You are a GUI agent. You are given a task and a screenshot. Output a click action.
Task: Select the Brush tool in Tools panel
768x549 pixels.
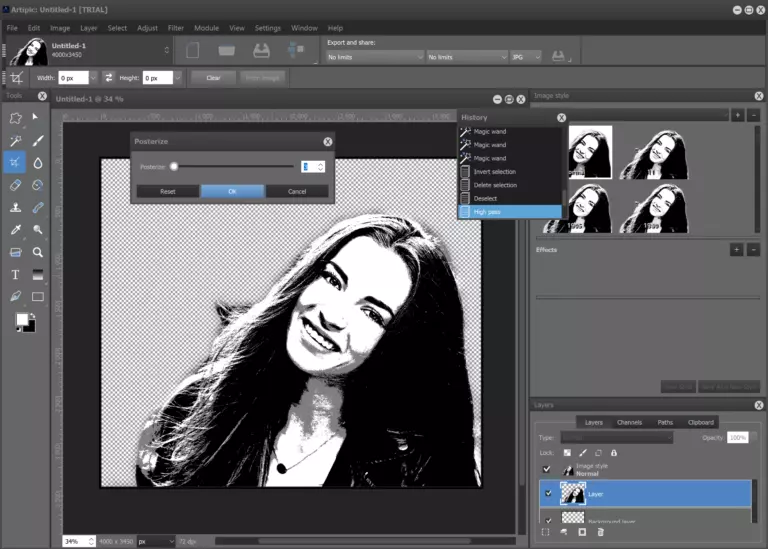38,141
